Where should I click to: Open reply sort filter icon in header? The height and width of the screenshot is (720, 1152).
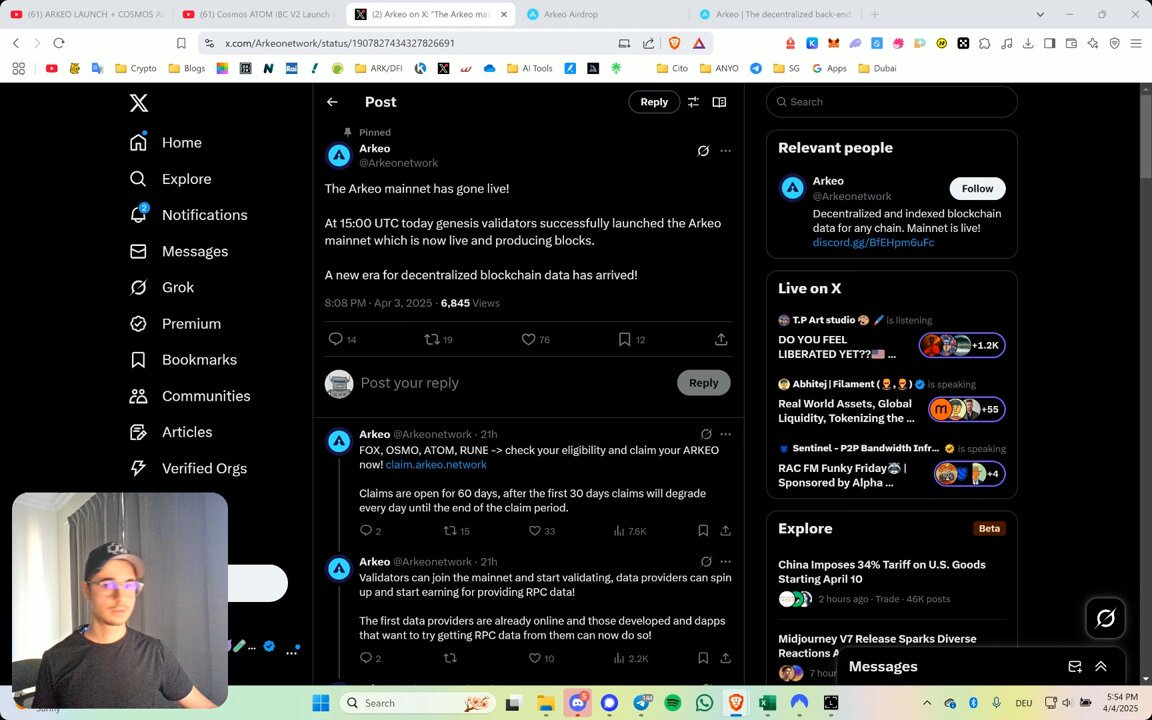[x=693, y=102]
